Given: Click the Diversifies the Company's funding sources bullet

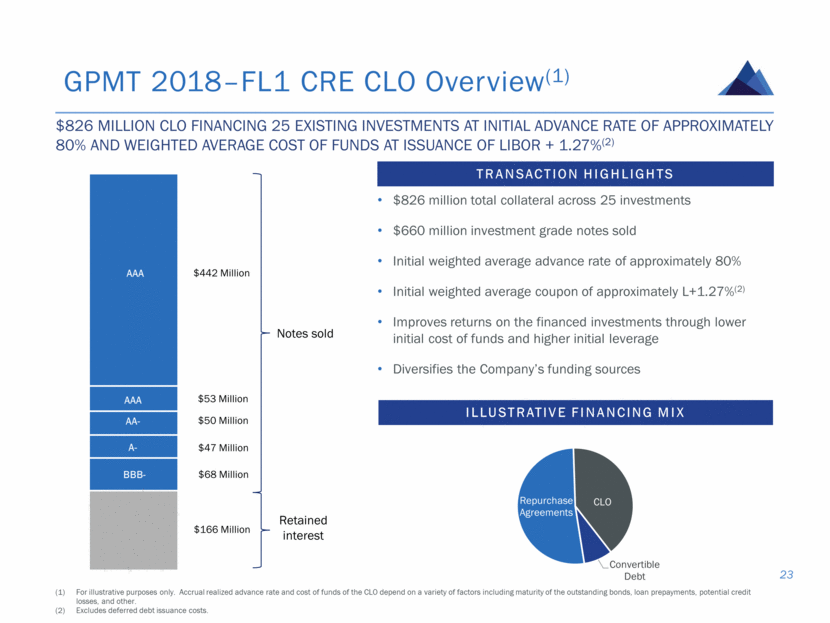Looking at the screenshot, I should click(x=516, y=369).
